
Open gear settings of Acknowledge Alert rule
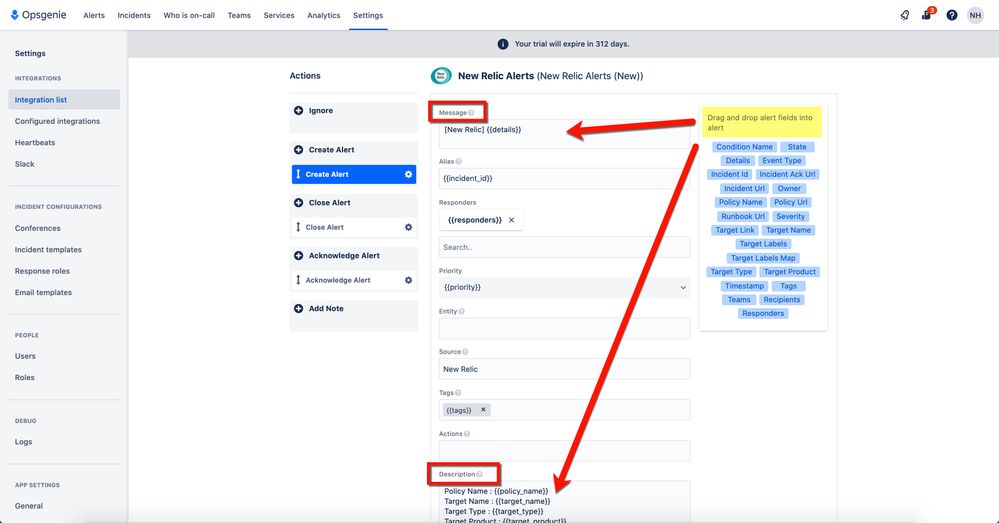(x=408, y=280)
